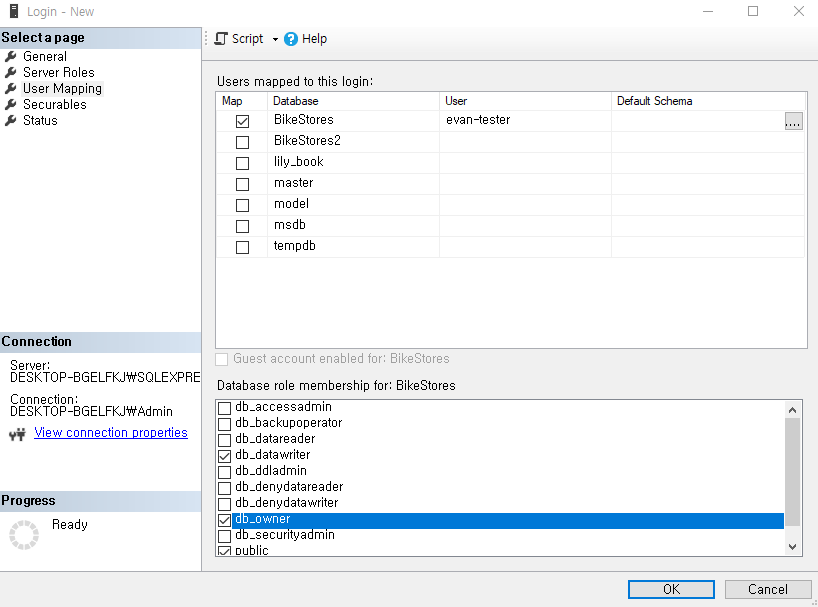
Task: Uncheck the BikeStores map checkbox
Action: [x=242, y=121]
